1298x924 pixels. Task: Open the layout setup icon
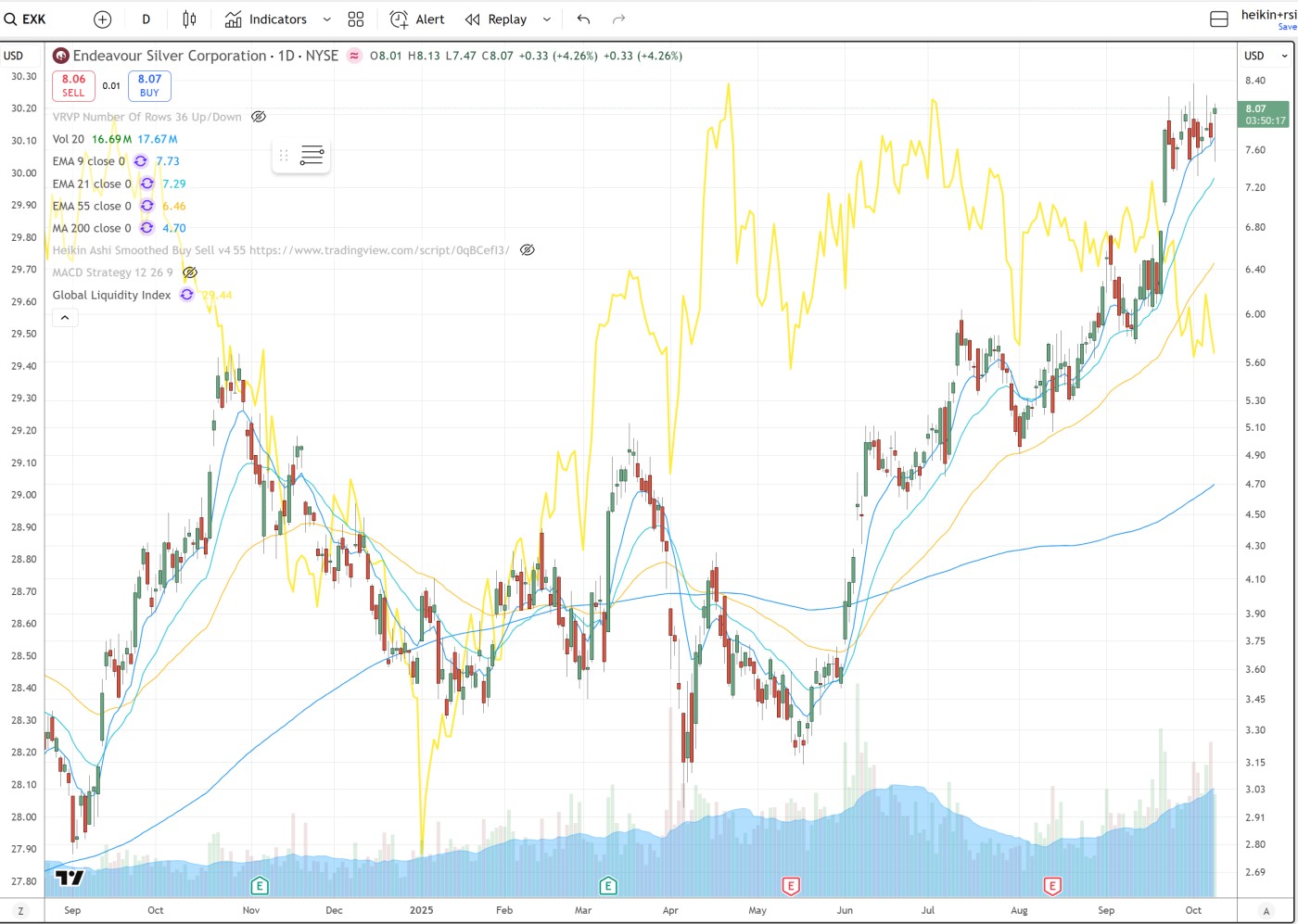point(1219,19)
